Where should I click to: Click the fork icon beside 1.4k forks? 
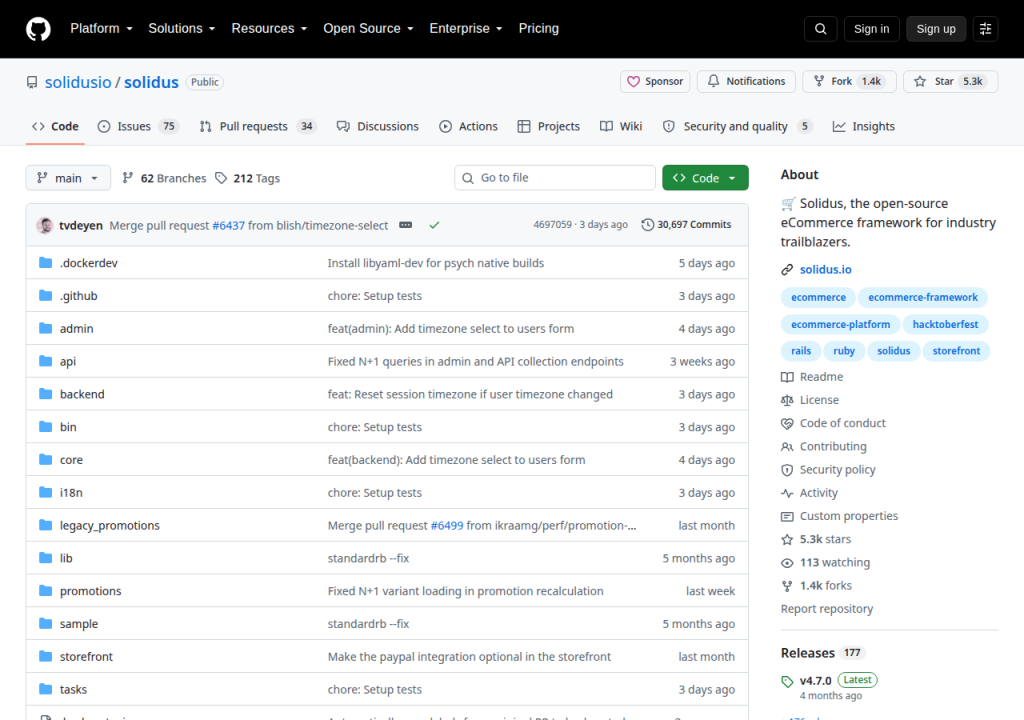tap(787, 585)
